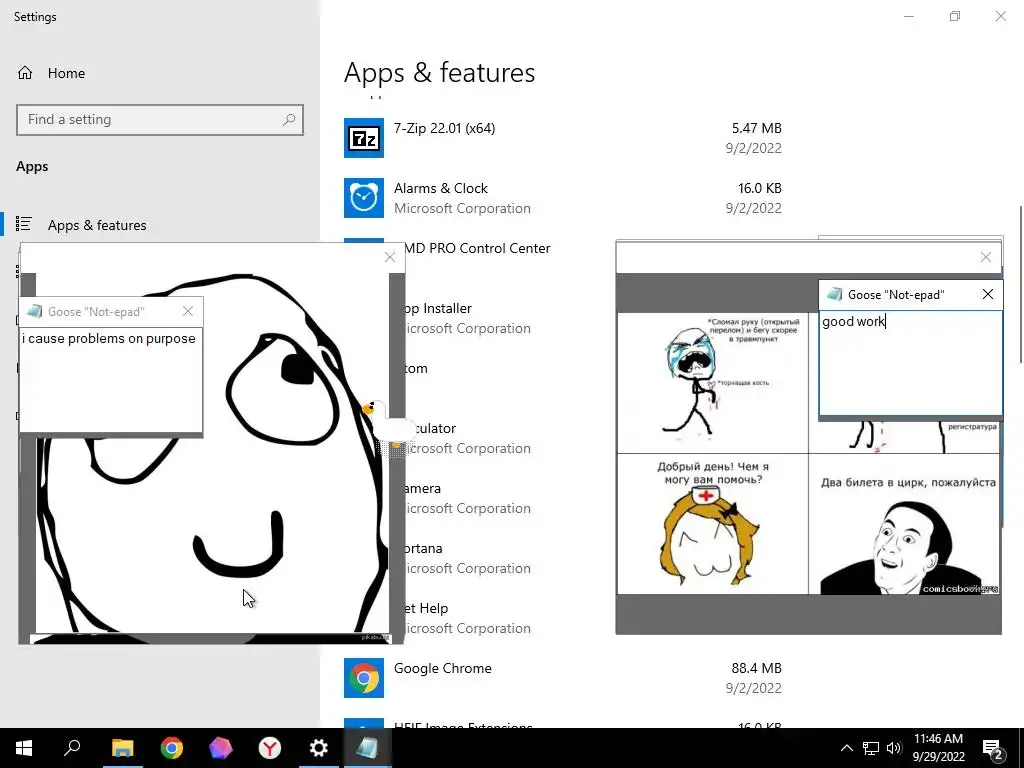Show hidden tray icons chevron
The width and height of the screenshot is (1024, 768).
click(x=846, y=748)
